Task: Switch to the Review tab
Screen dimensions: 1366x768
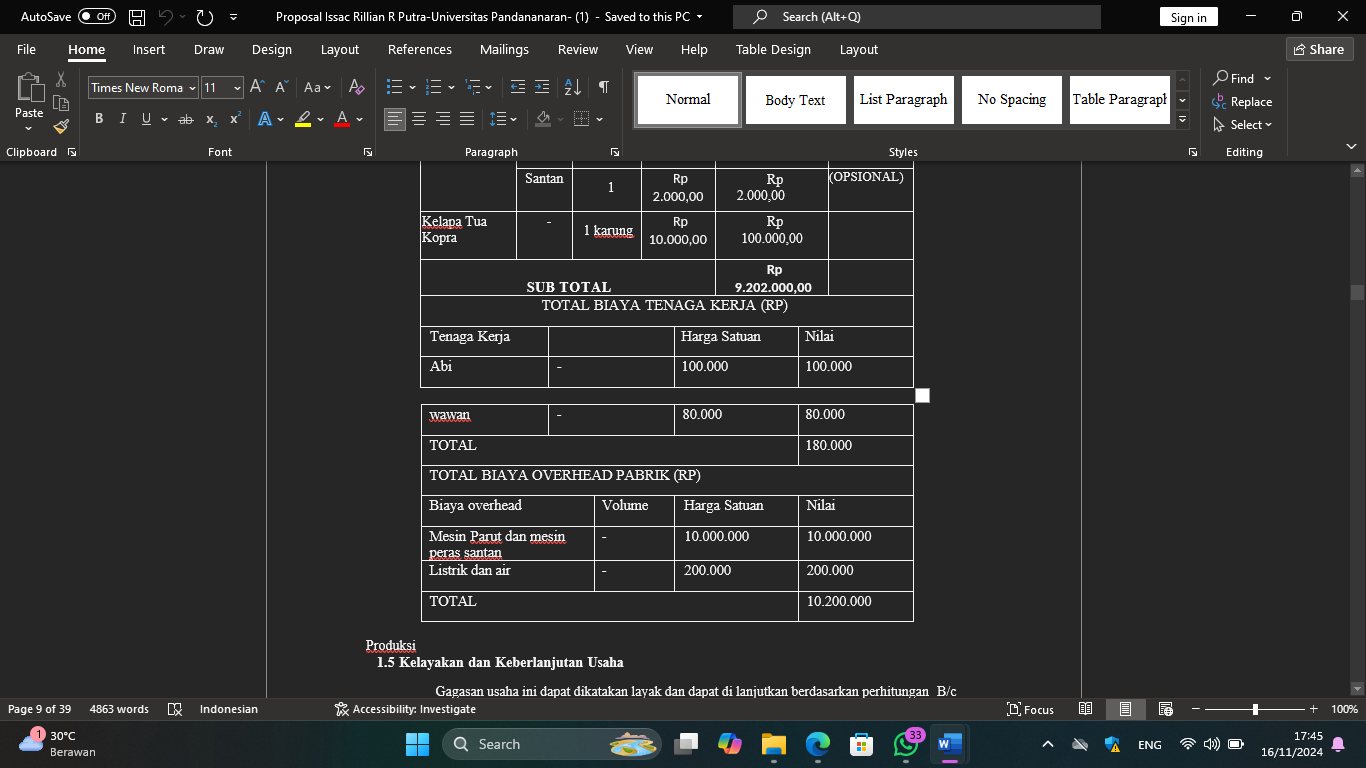Action: tap(578, 49)
